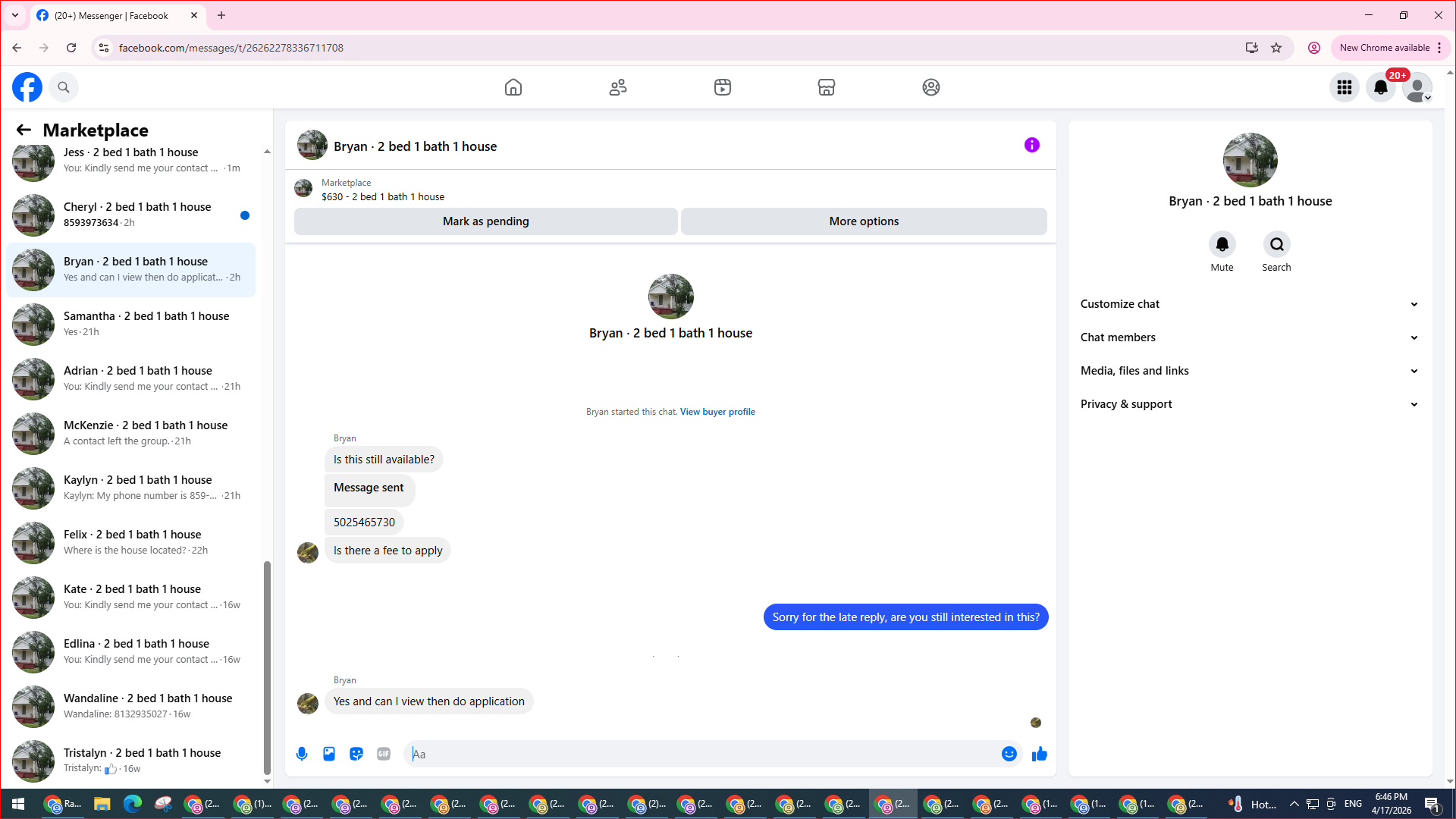Image resolution: width=1456 pixels, height=819 pixels.
Task: Open Facebook notifications bell
Action: (x=1381, y=87)
